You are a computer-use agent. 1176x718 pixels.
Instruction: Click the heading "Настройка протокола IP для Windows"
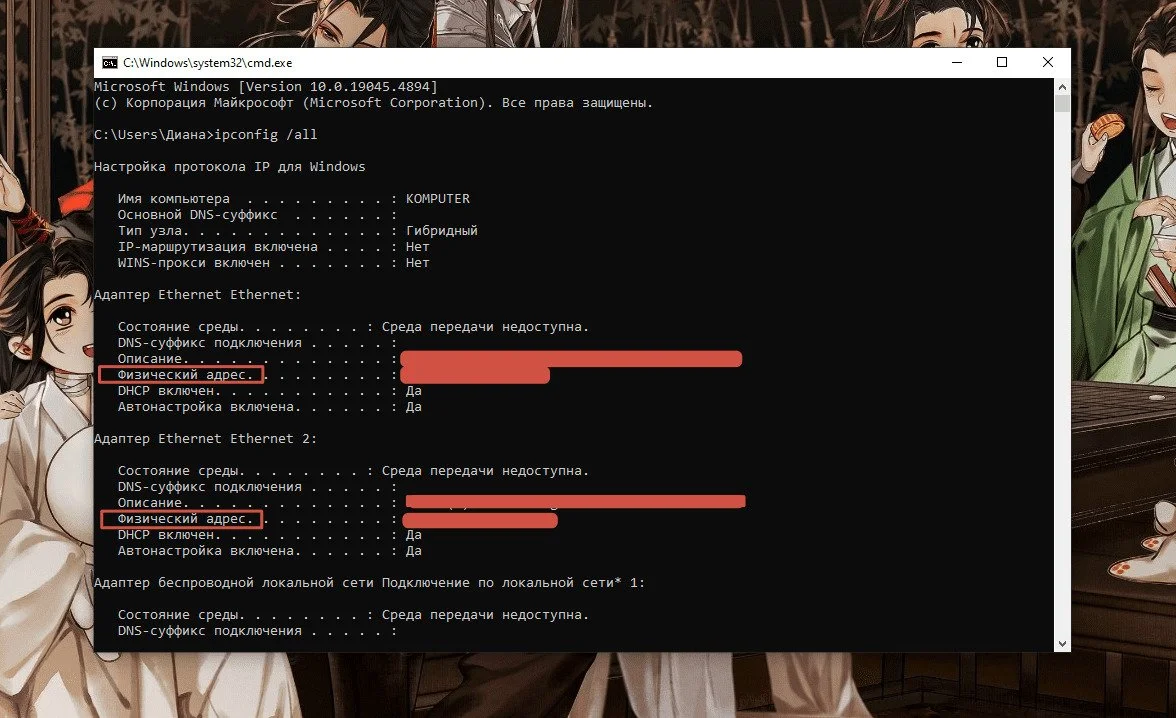(230, 167)
